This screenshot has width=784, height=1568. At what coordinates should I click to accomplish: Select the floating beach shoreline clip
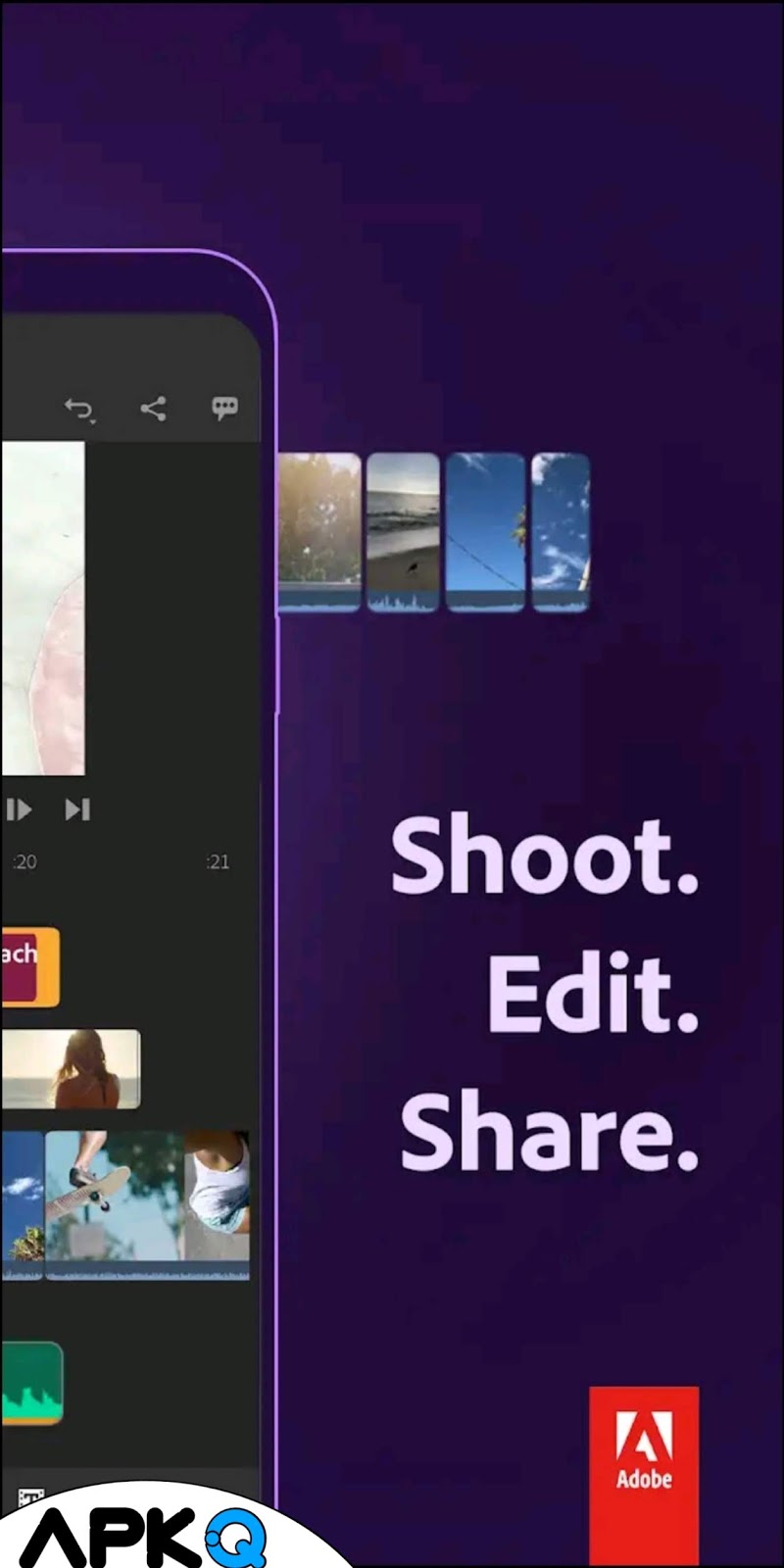click(403, 532)
